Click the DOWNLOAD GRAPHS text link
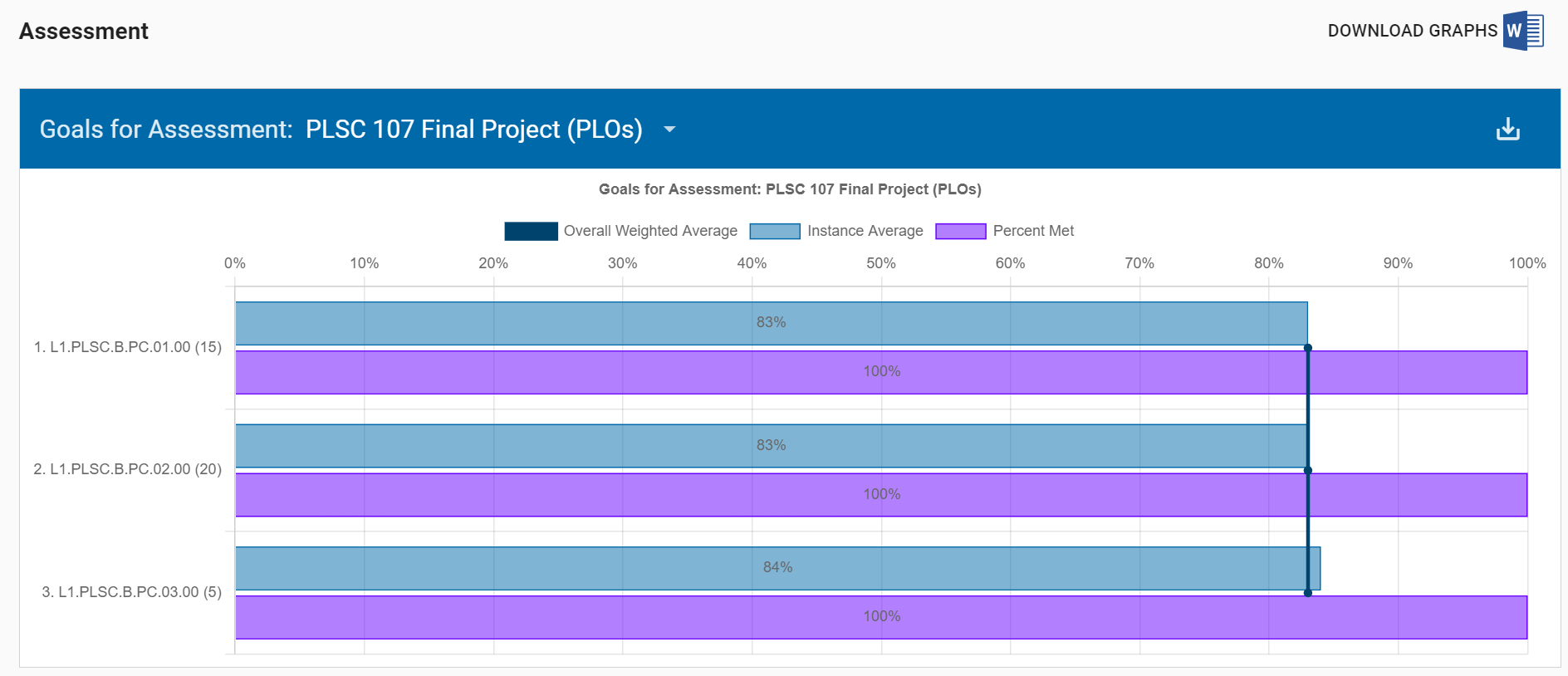1568x676 pixels. tap(1412, 32)
